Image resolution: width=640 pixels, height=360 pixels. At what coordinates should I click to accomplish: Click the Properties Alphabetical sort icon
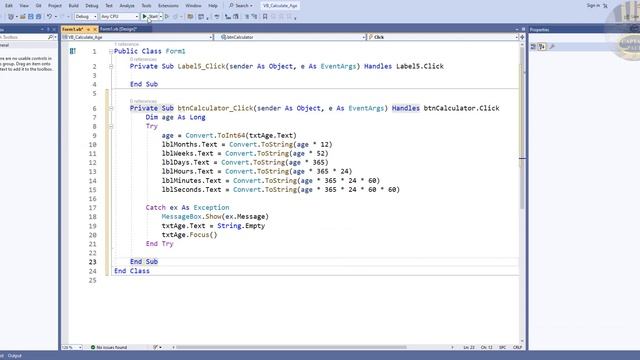tap(542, 47)
